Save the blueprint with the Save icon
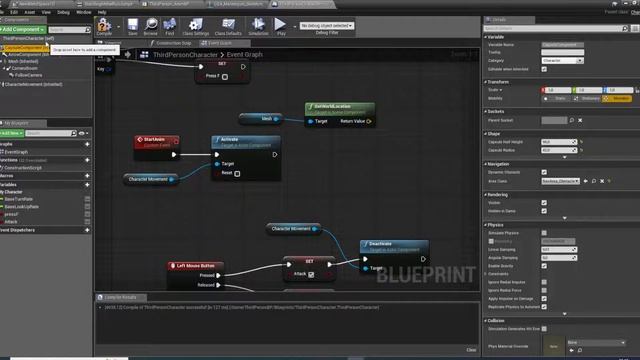640x360 pixels. tap(133, 27)
